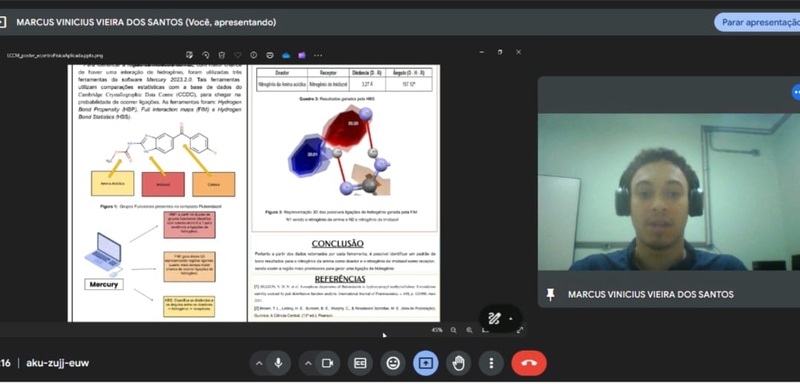The height and width of the screenshot is (384, 800).
Task: Mute the microphone in the call bar
Action: [278, 363]
